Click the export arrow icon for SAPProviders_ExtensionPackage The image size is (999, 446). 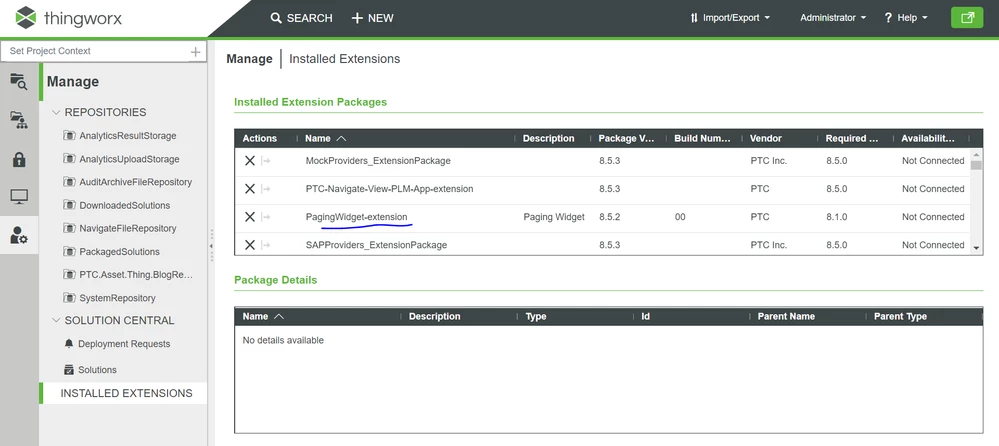(266, 245)
